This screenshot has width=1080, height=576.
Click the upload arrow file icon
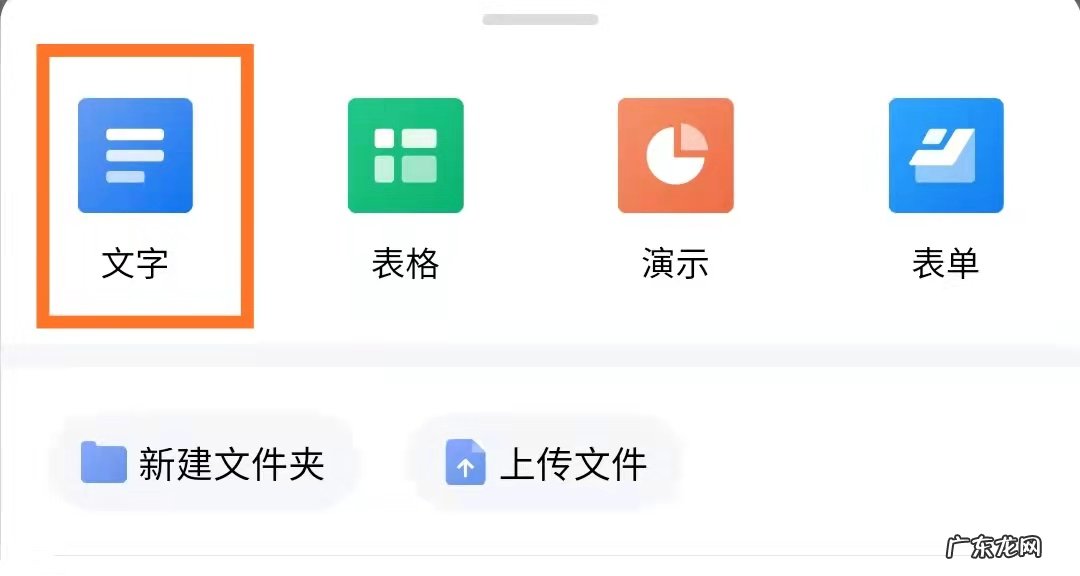(x=465, y=462)
